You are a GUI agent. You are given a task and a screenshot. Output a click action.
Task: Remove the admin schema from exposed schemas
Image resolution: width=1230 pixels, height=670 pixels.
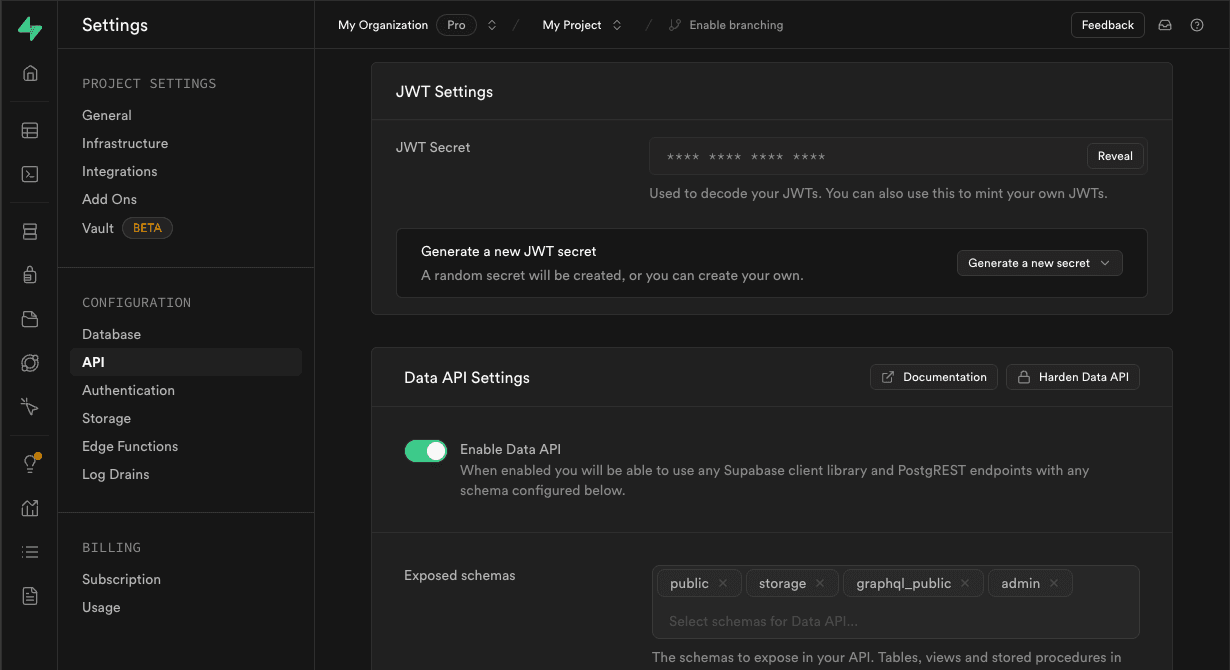click(x=1054, y=582)
